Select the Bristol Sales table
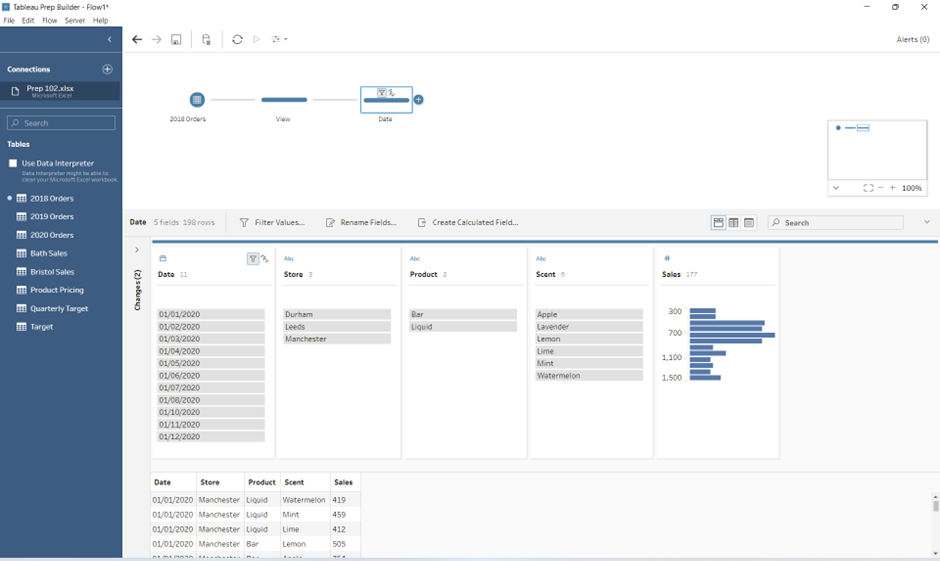Screen dimensions: 940x561 (52, 272)
